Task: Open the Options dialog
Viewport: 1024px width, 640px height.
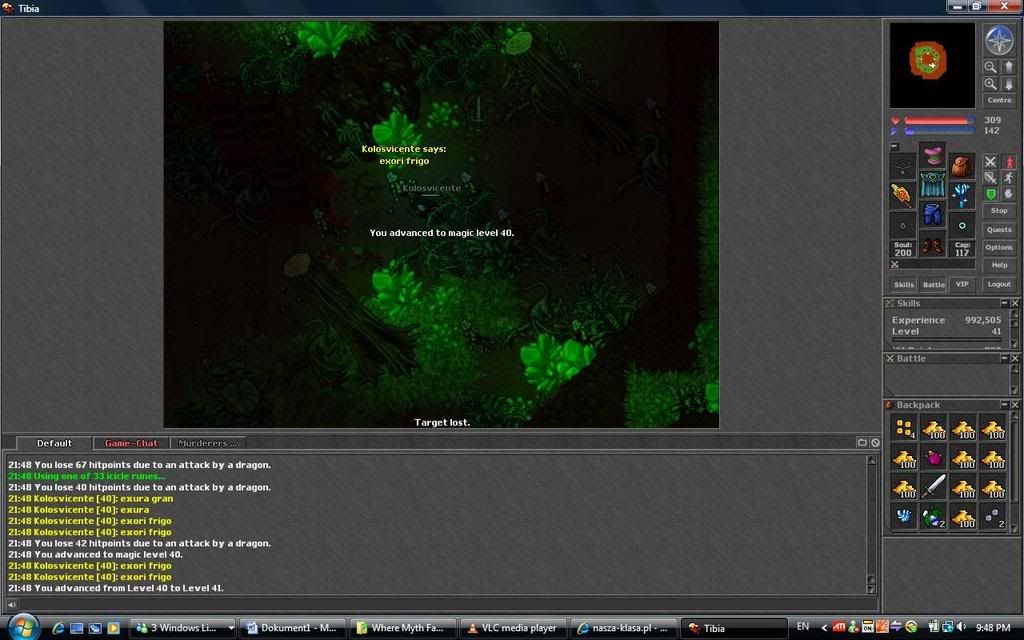Action: click(x=999, y=247)
